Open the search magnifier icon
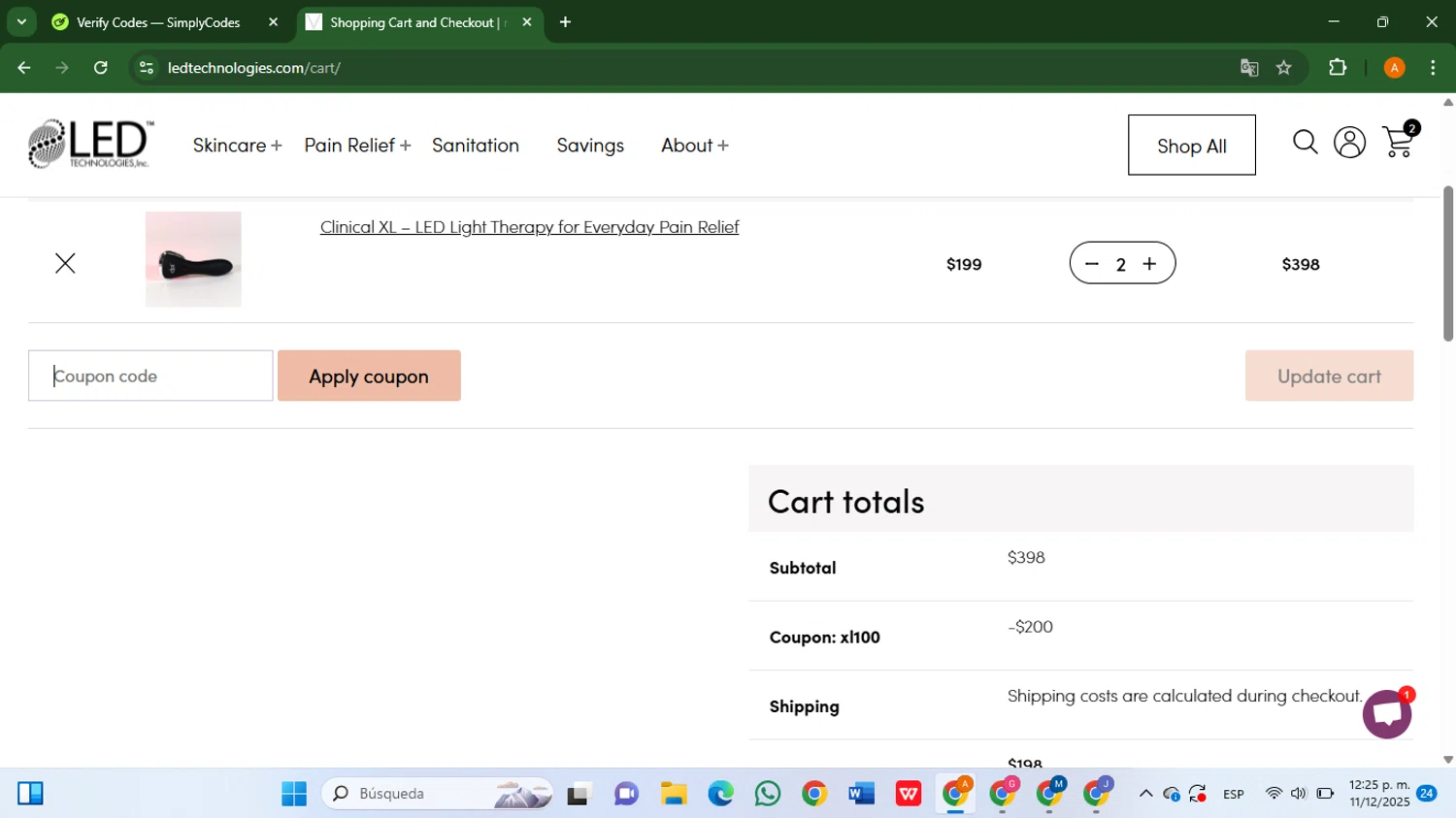This screenshot has width=1456, height=818. (1305, 143)
